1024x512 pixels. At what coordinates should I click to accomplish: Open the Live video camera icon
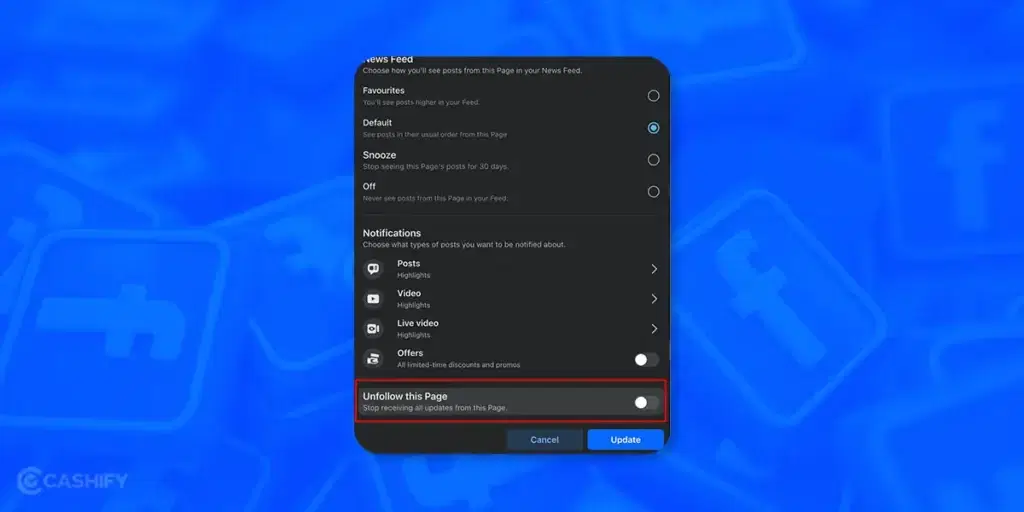pyautogui.click(x=374, y=328)
